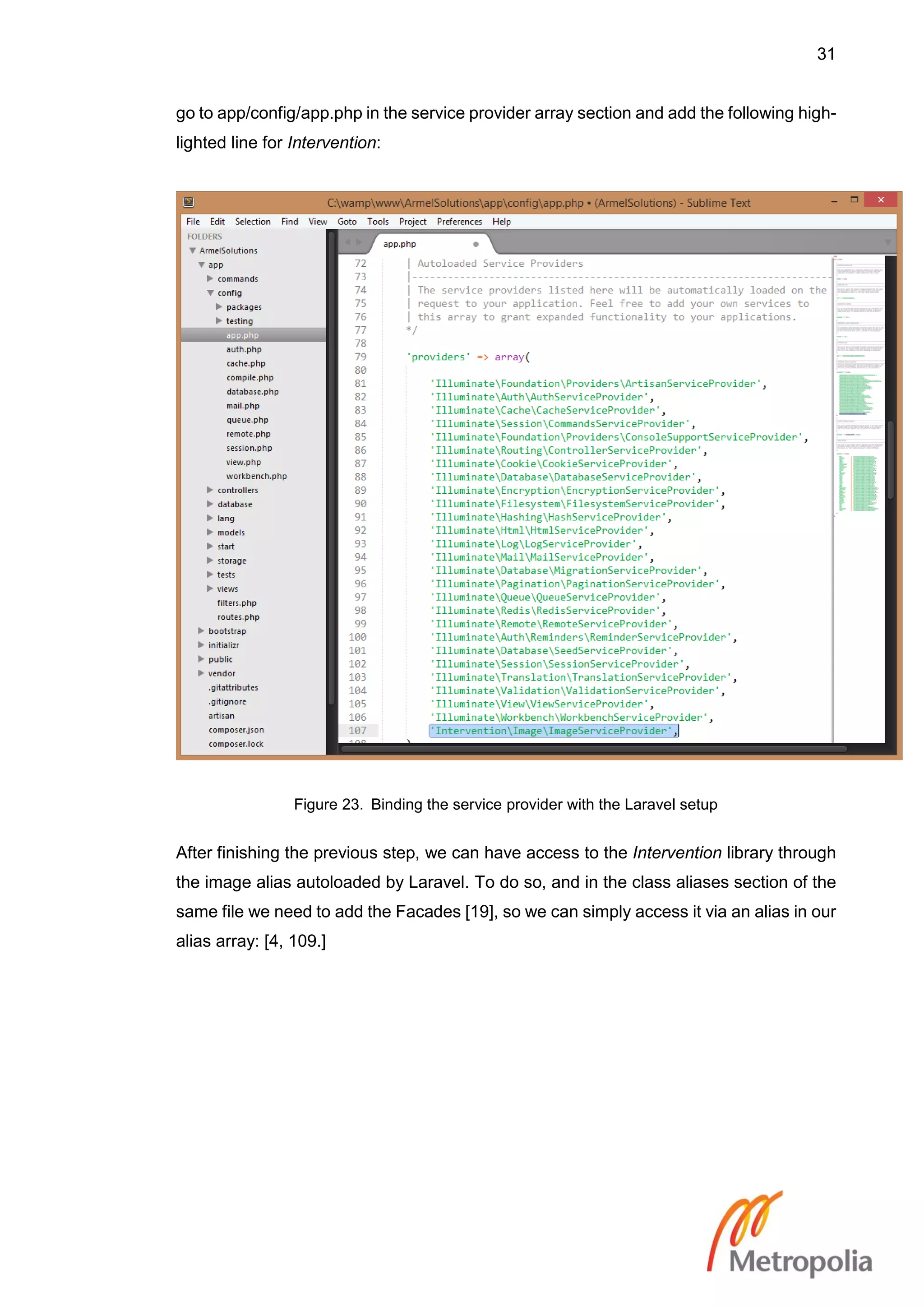Collapse the ArmelSolutions root folder
Viewport: 924px width, 1307px height.
(192, 250)
